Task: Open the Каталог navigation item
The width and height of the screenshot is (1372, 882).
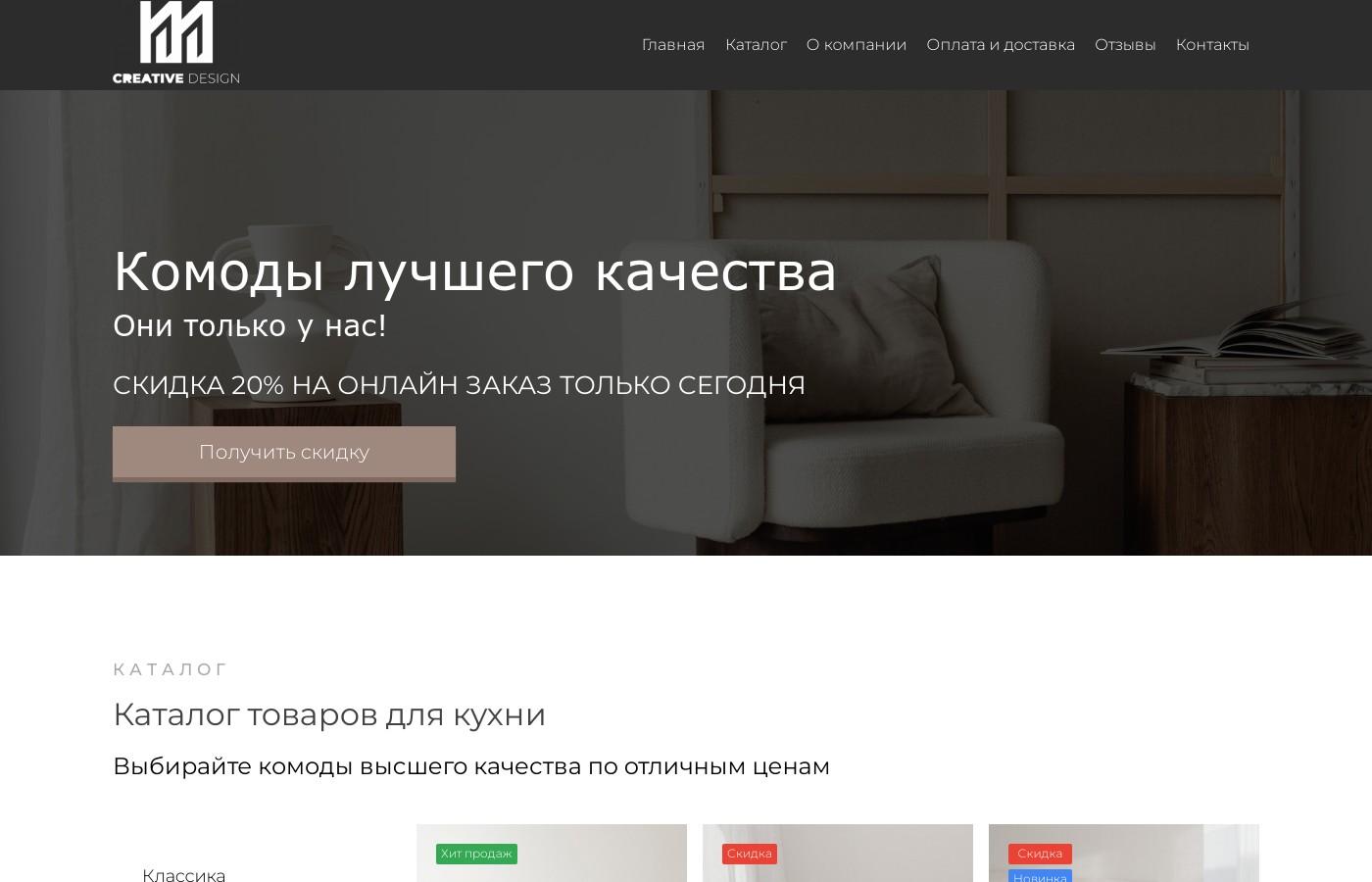Action: [756, 44]
